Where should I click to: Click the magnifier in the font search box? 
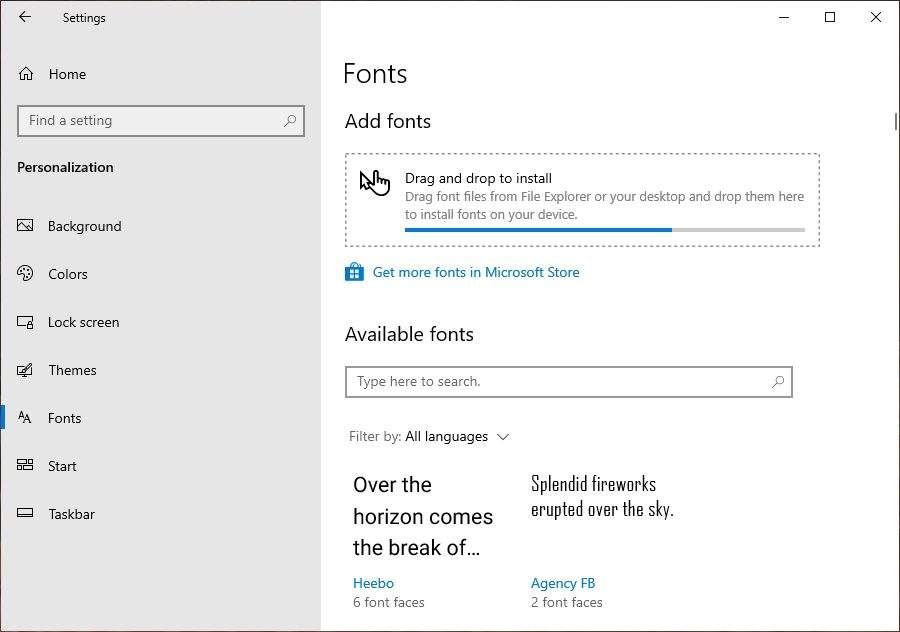click(778, 382)
